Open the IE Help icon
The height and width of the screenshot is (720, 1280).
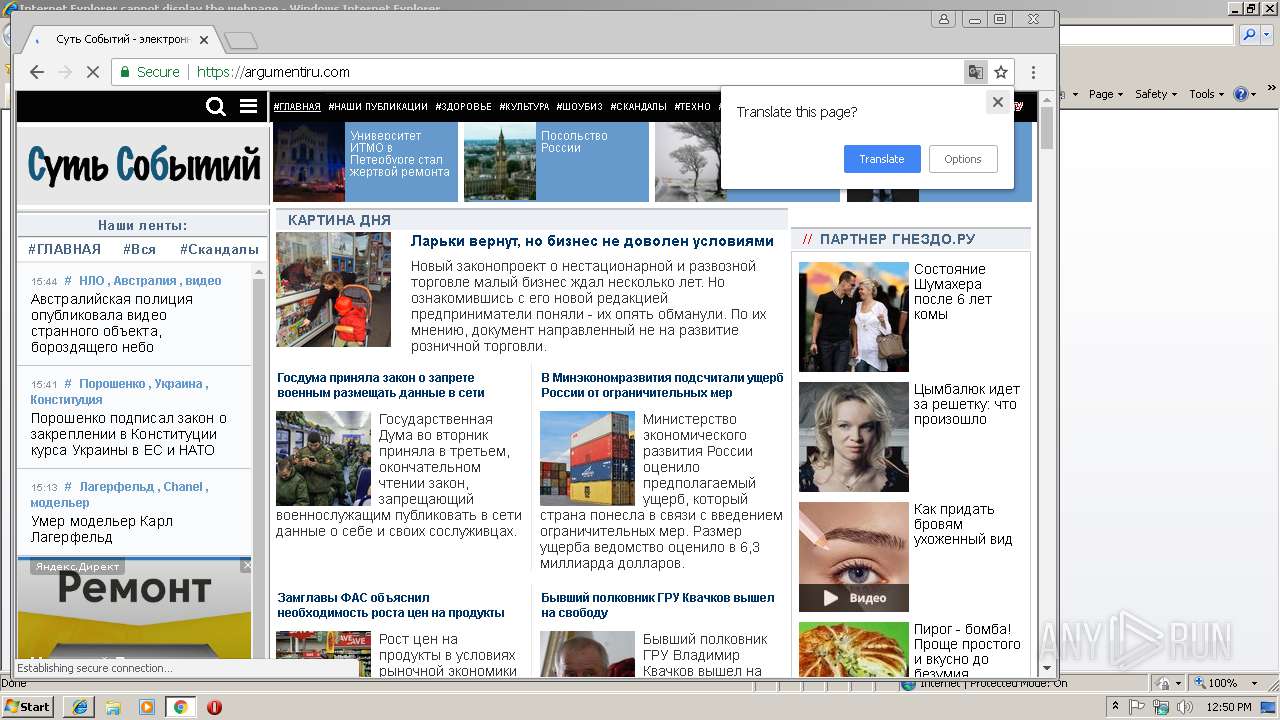point(1240,94)
